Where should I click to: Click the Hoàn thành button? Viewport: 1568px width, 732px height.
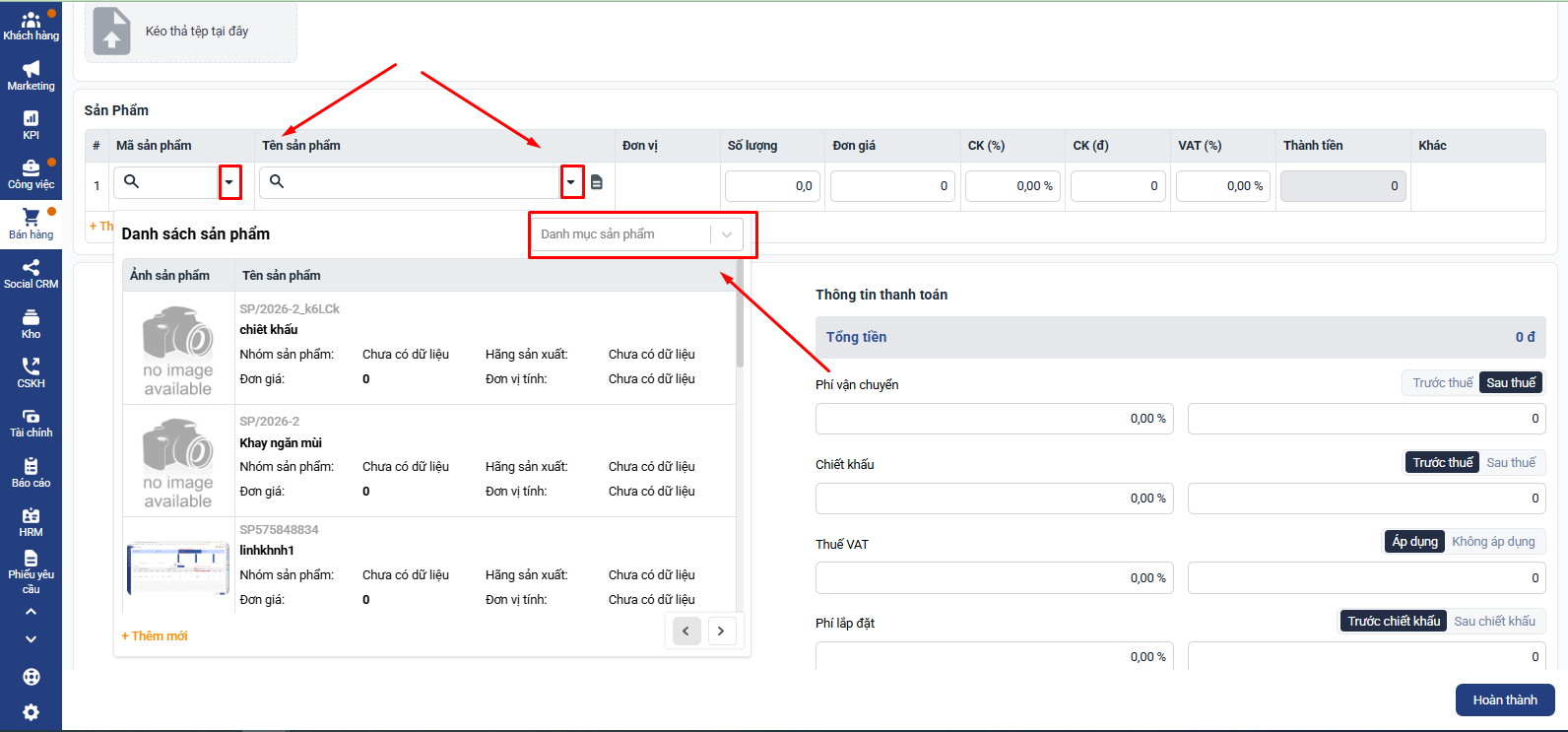[x=1504, y=699]
